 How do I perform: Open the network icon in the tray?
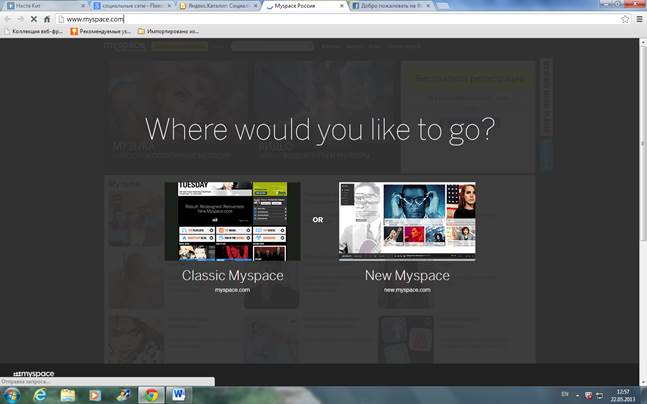pos(600,395)
